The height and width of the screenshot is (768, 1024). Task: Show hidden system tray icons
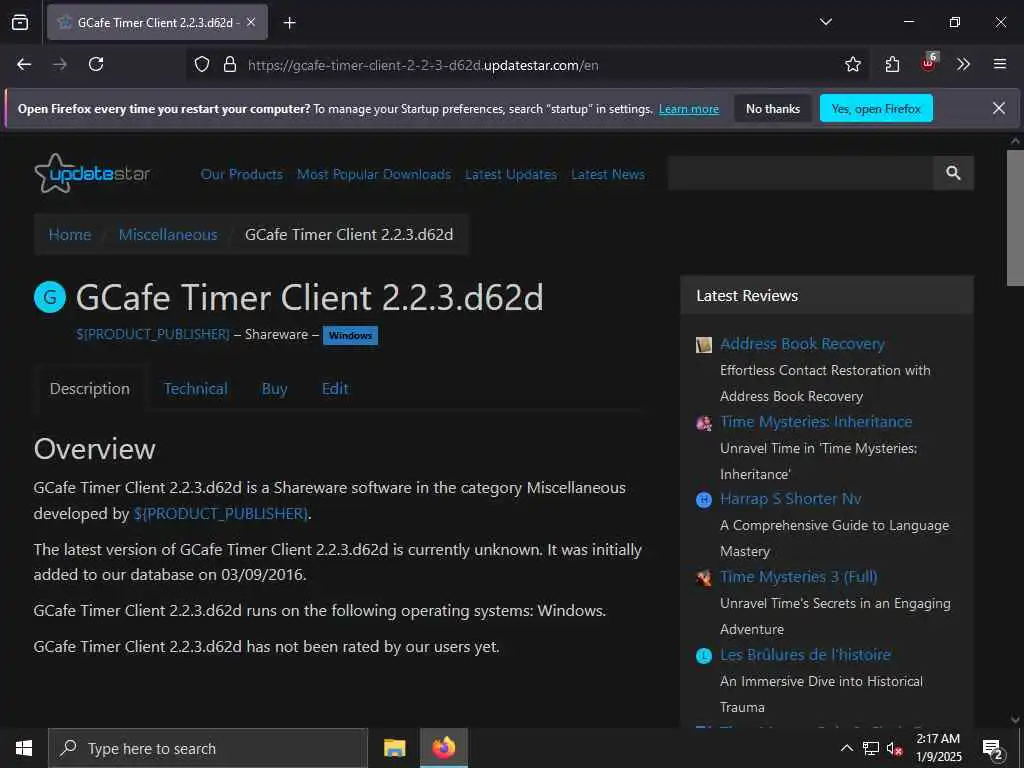pyautogui.click(x=846, y=748)
